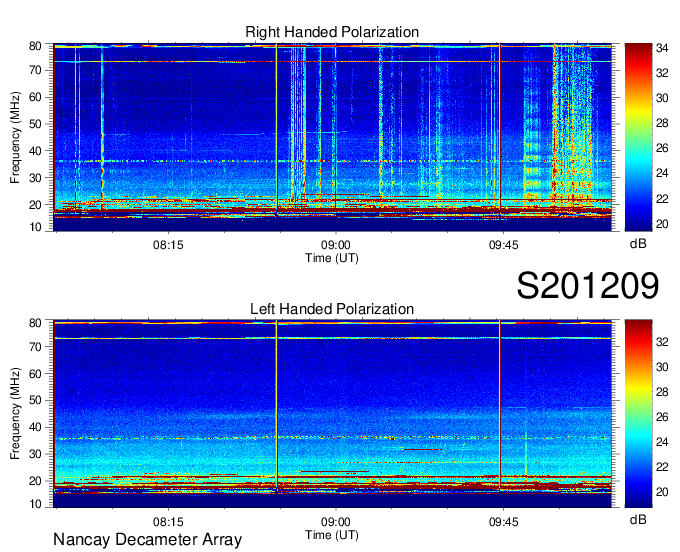Image resolution: width=680 pixels, height=552 pixels.
Task: Click the "22" value on Left Handed color scale
Action: (x=662, y=467)
